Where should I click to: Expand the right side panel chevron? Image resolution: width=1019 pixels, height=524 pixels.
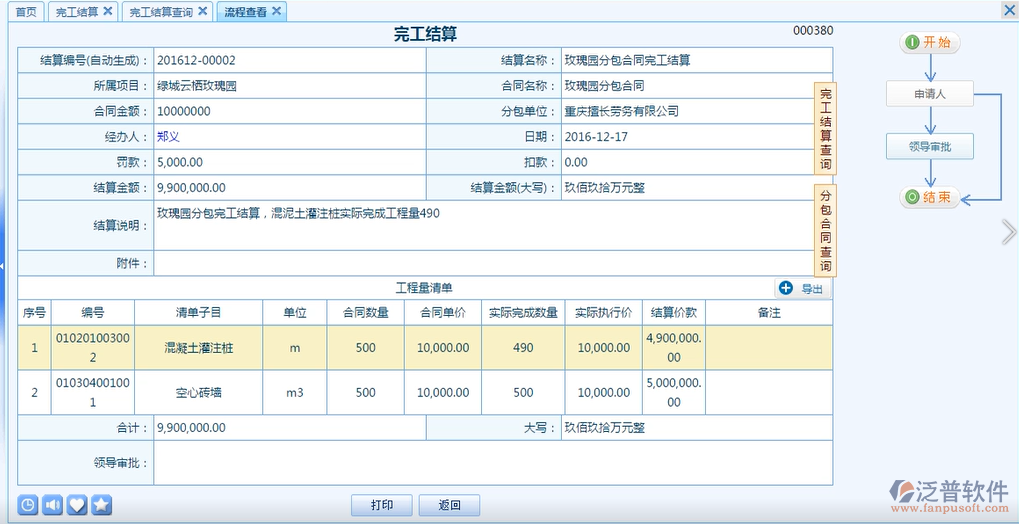point(1009,231)
